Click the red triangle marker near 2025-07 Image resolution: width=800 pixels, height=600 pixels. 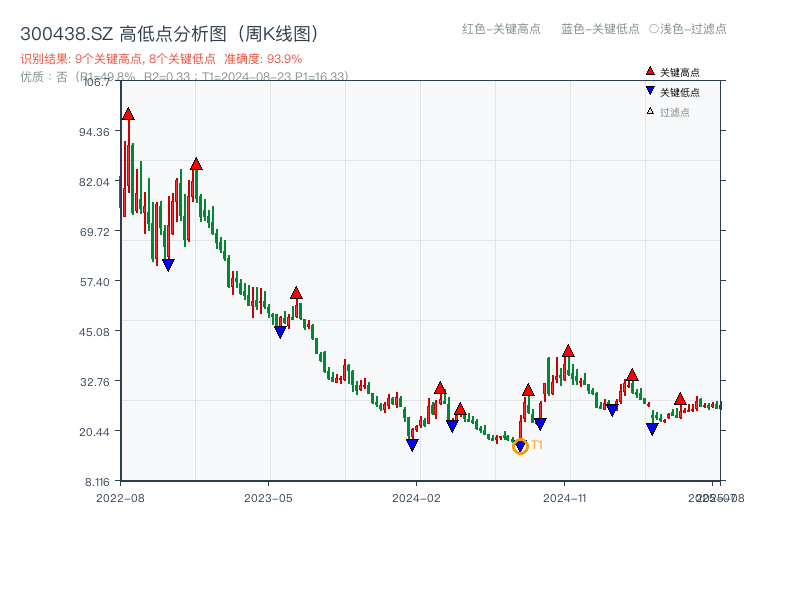679,396
